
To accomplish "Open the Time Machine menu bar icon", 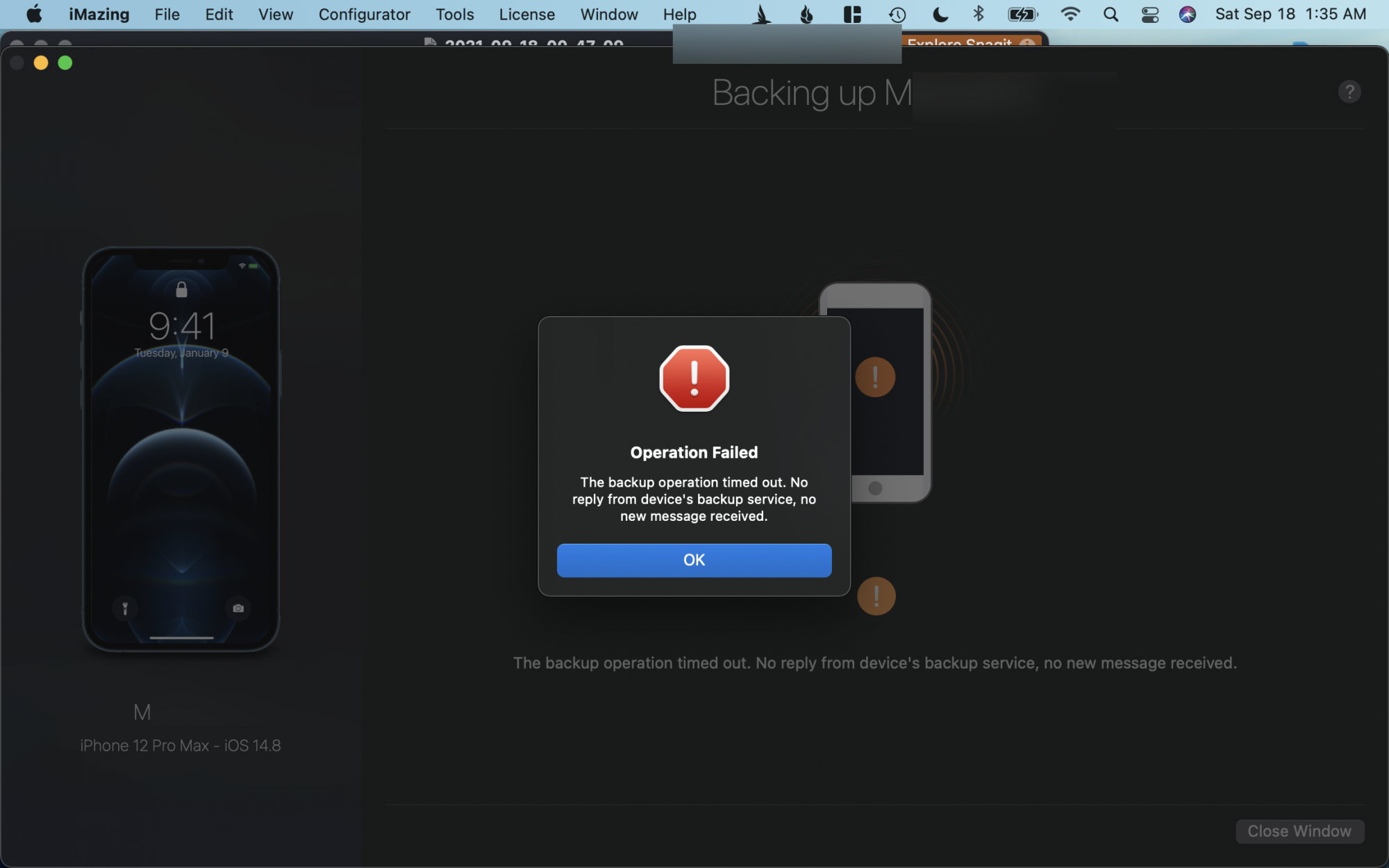I will [897, 15].
